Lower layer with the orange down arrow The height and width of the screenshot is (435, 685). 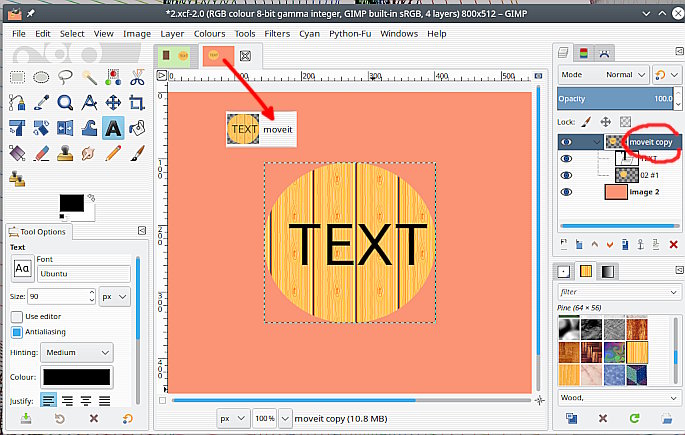pos(610,245)
